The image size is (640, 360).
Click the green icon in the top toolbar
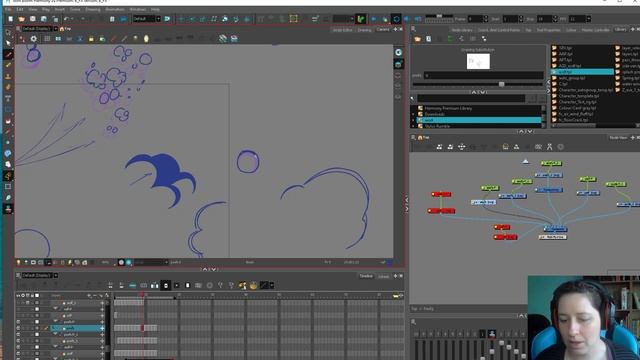coord(360,19)
